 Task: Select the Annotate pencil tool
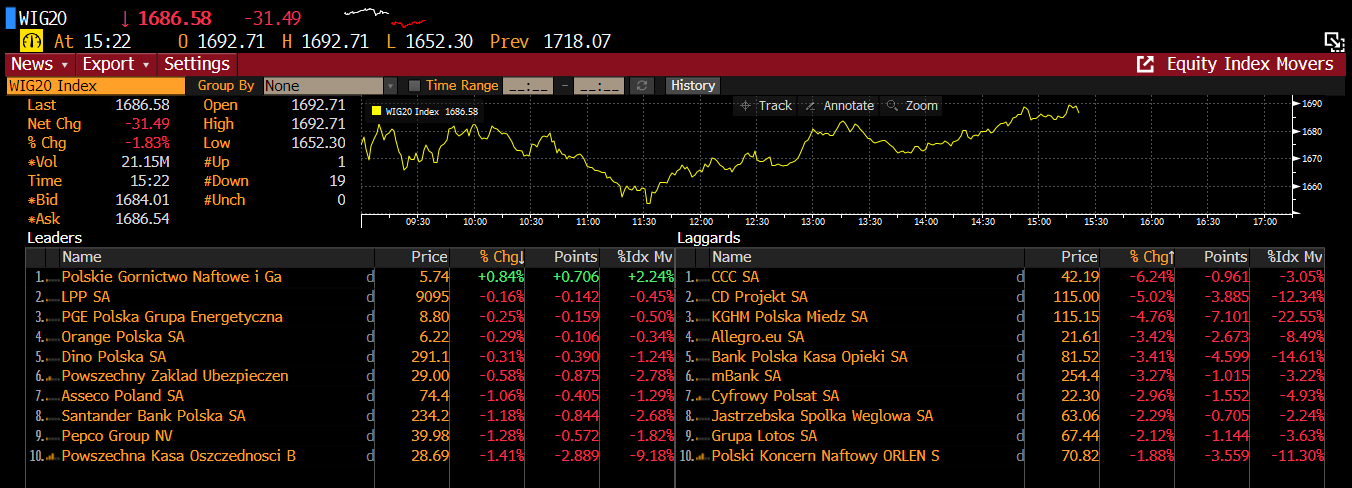(x=838, y=106)
